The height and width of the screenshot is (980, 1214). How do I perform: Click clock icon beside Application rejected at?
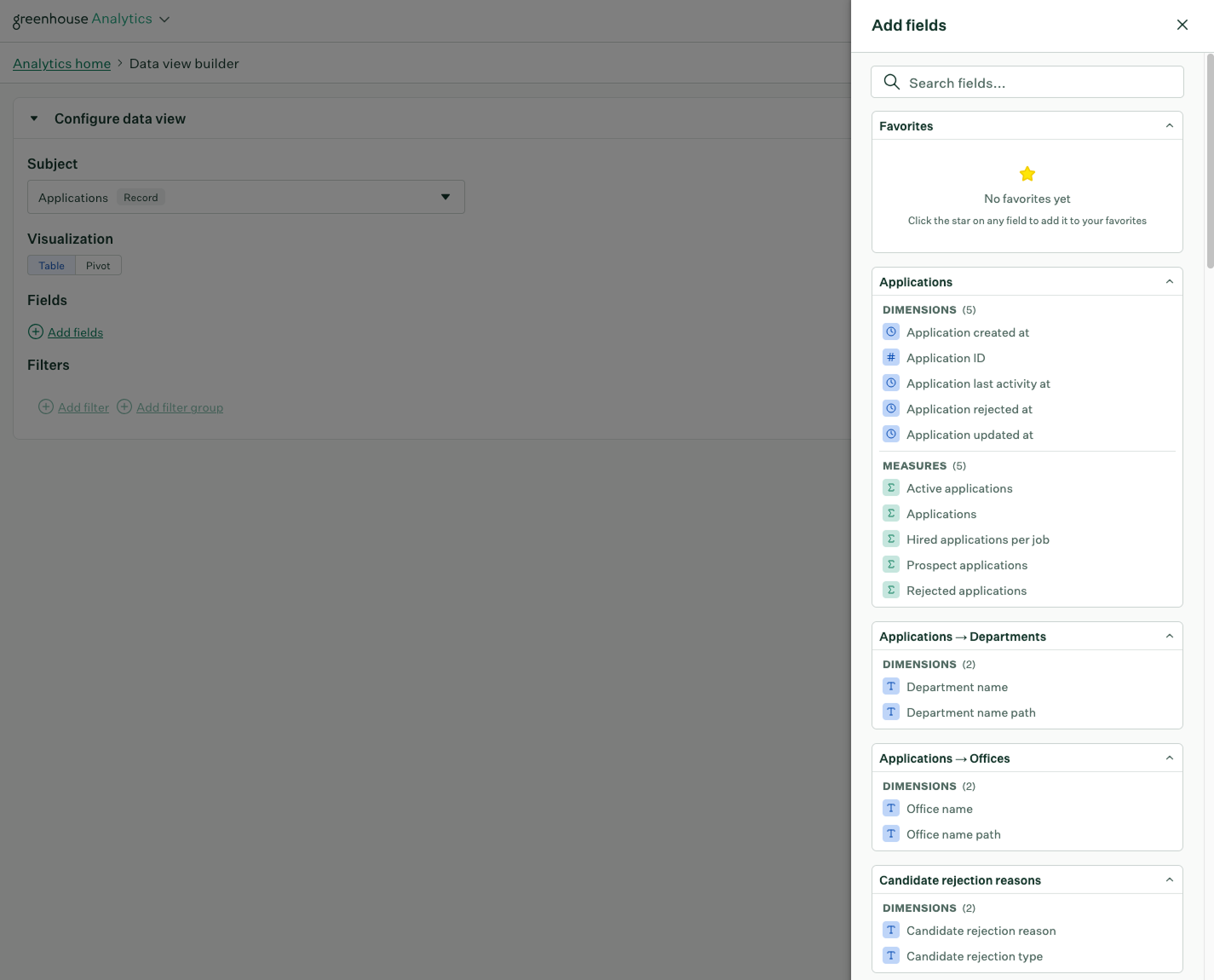[891, 408]
